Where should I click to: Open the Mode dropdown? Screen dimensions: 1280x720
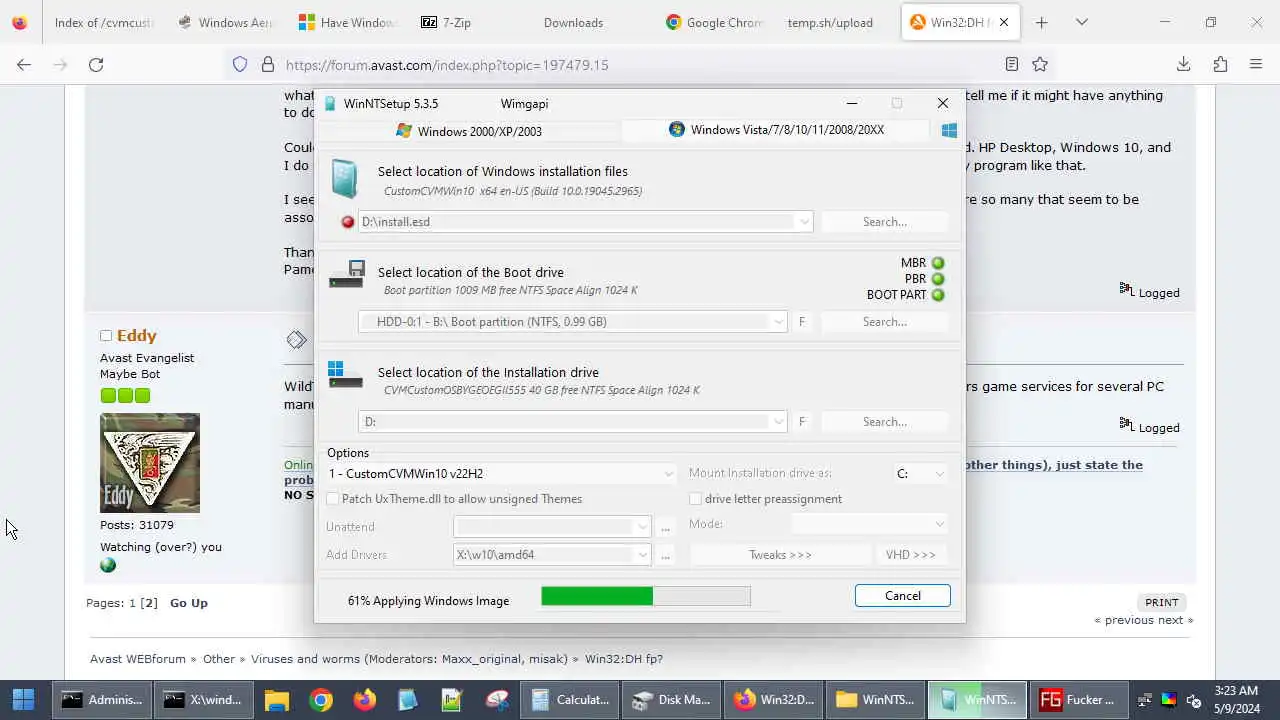869,524
